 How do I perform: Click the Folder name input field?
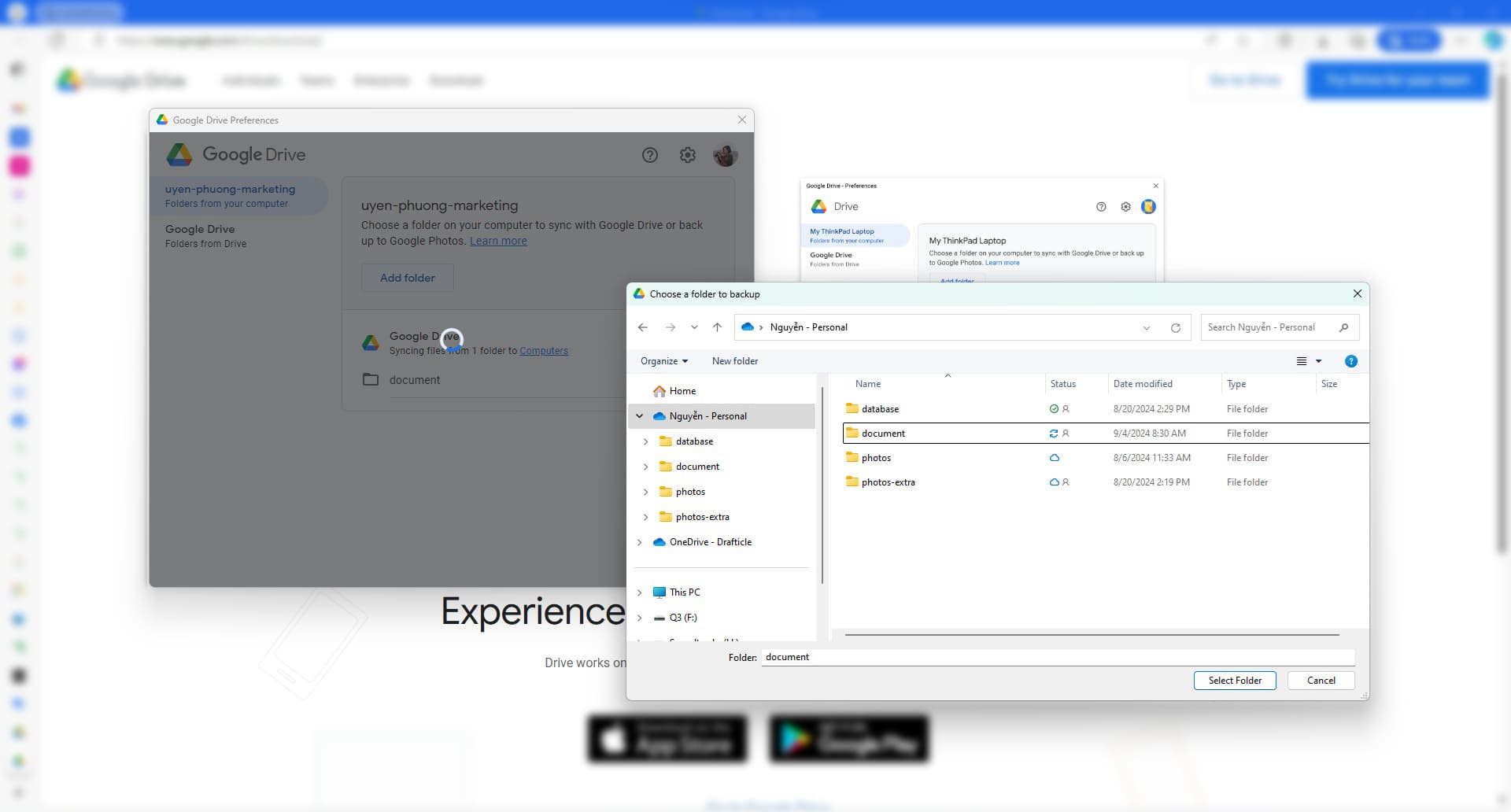point(1058,657)
